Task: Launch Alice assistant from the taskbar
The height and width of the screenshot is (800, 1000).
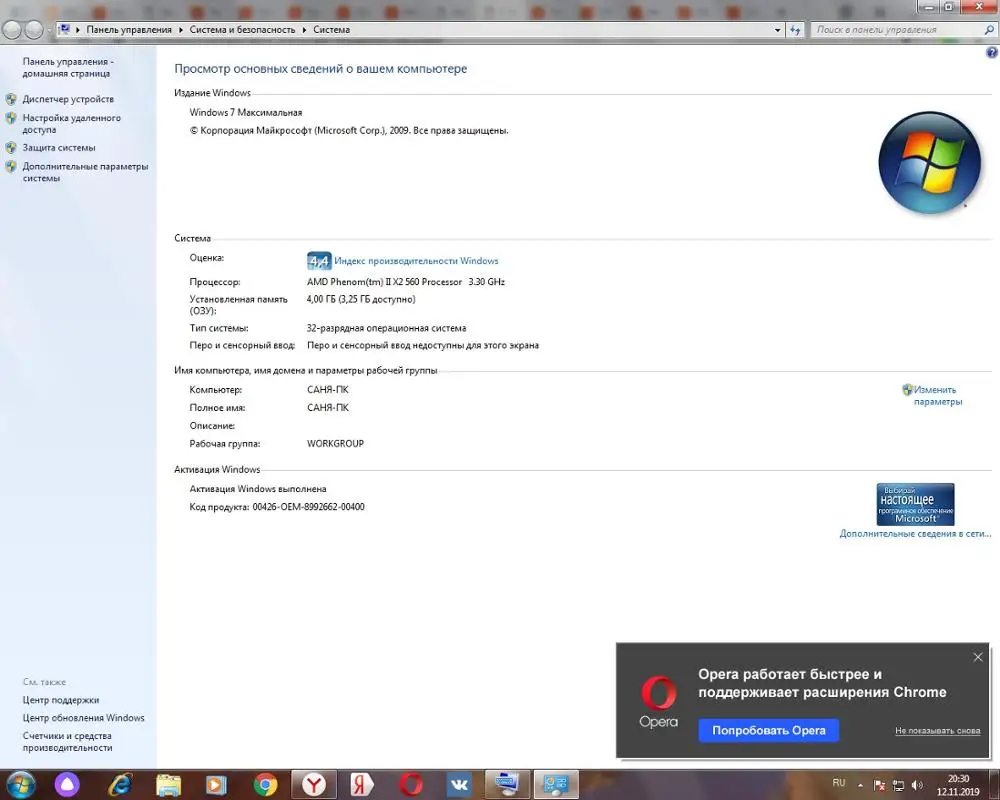Action: pos(67,785)
